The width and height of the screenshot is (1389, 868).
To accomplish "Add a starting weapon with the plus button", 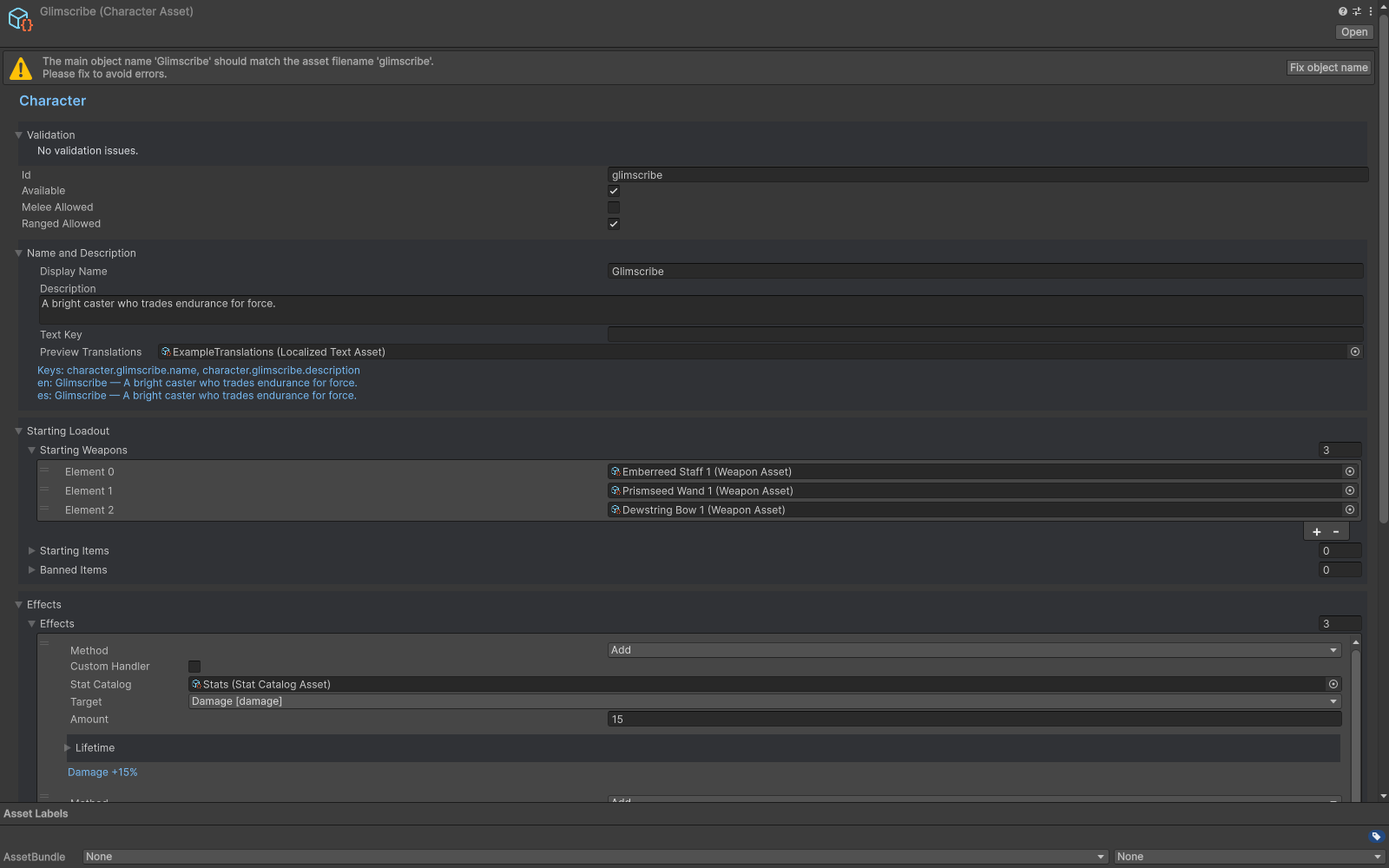I will tap(1317, 532).
